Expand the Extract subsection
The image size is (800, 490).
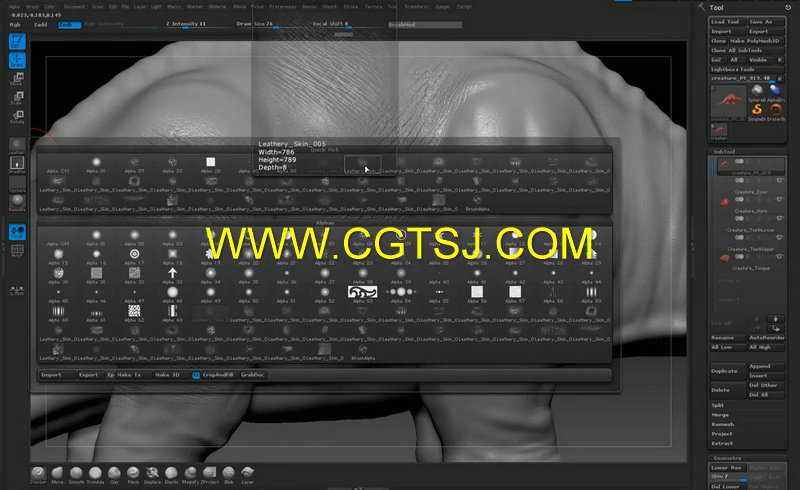pyautogui.click(x=722, y=444)
